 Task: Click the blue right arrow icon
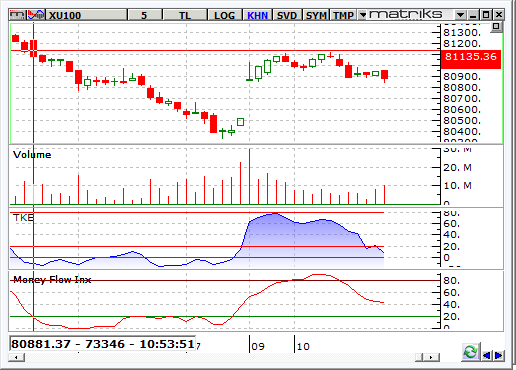click(x=499, y=356)
